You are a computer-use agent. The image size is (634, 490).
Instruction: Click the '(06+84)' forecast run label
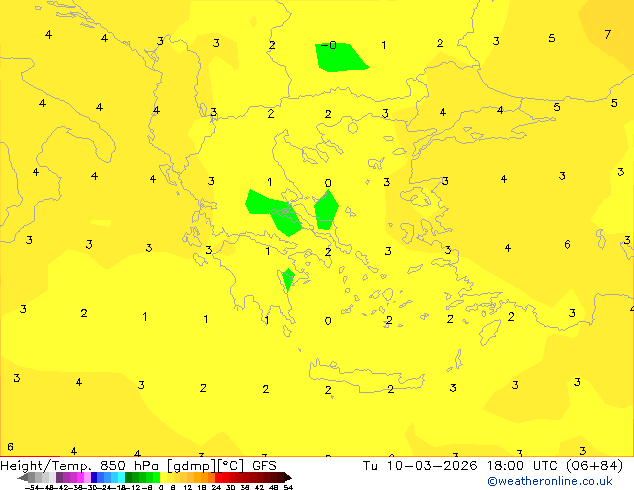pyautogui.click(x=594, y=466)
